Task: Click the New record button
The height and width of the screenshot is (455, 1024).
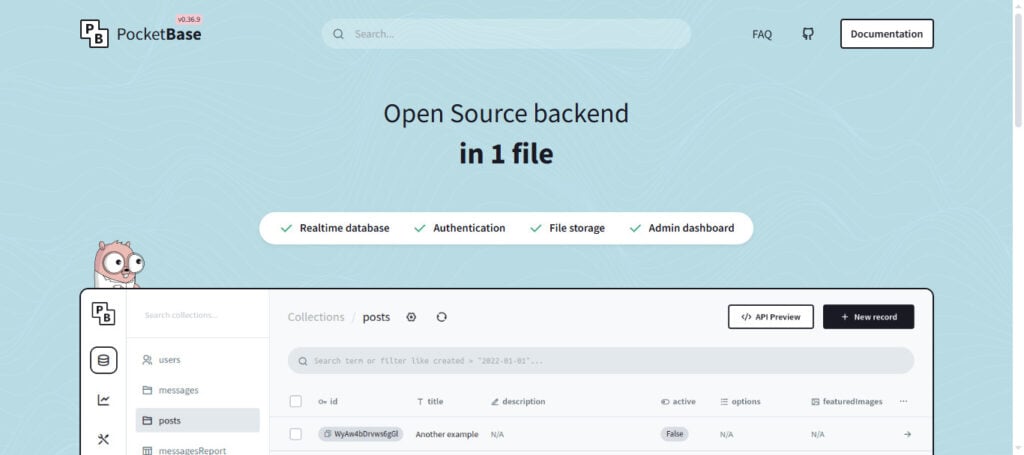Action: pyautogui.click(x=869, y=317)
